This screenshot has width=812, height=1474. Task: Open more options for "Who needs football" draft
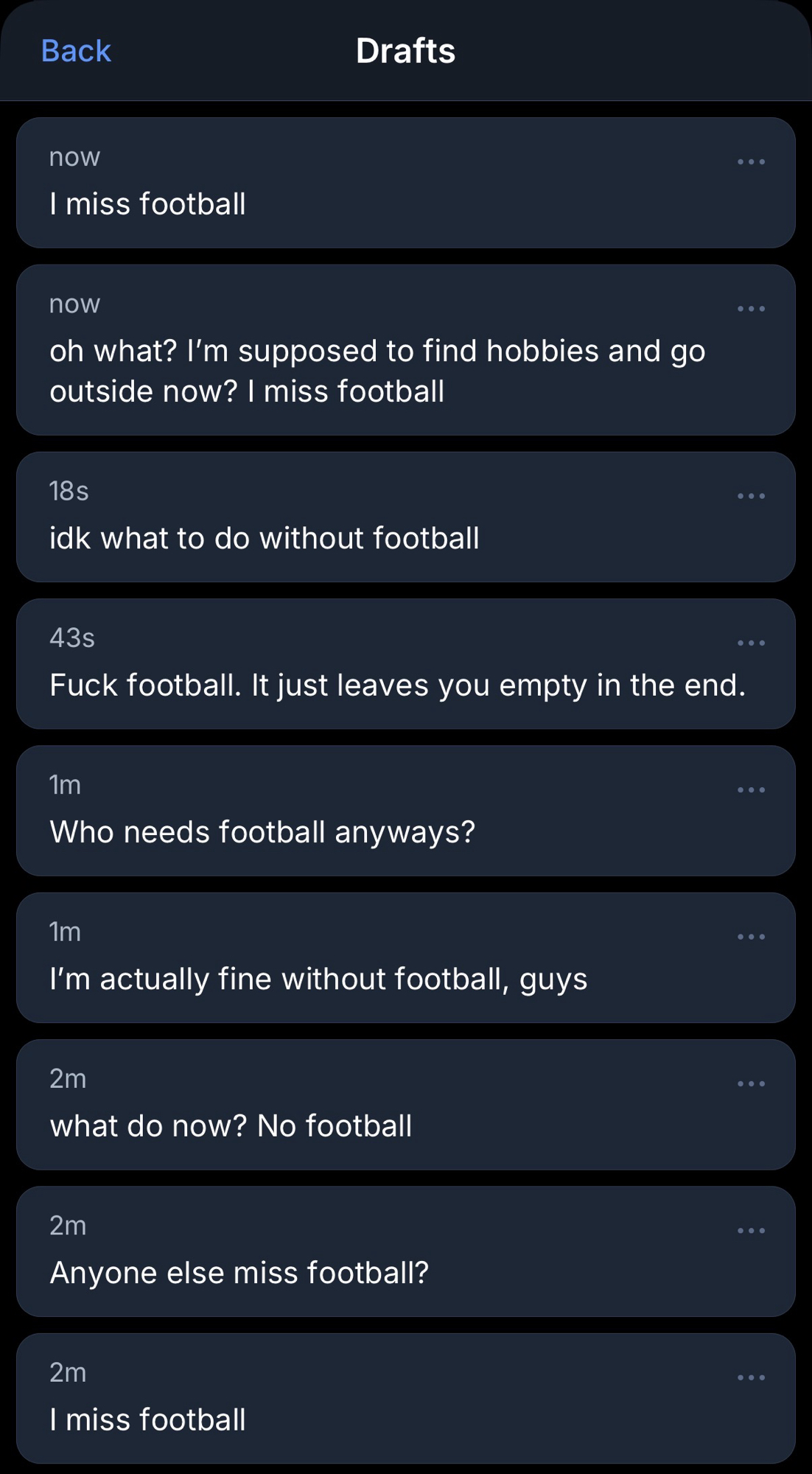tap(751, 790)
